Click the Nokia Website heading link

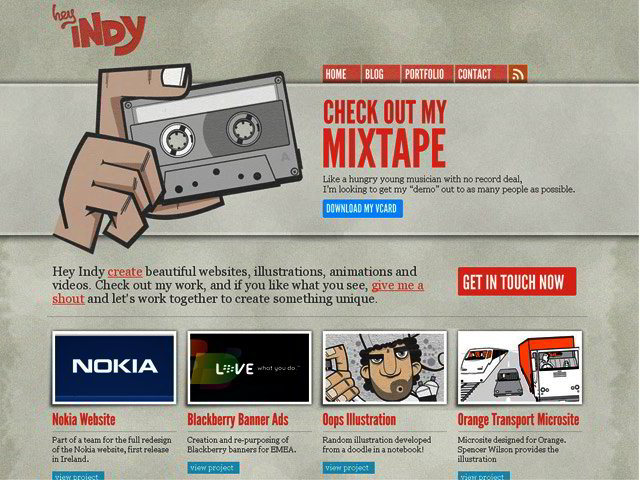(x=84, y=420)
